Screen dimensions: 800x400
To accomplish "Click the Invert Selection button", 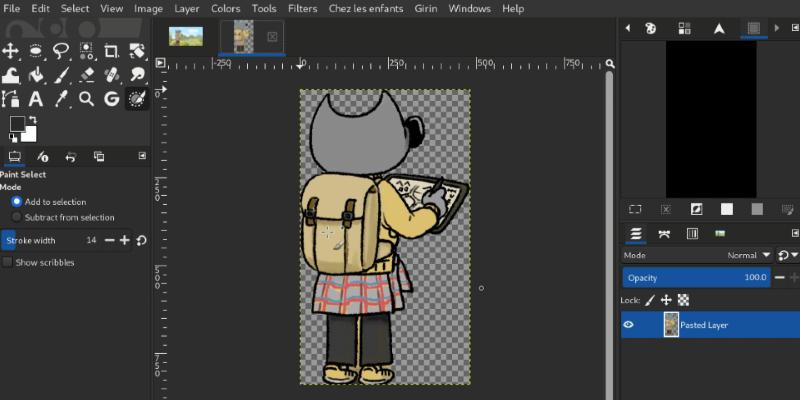I will (696, 209).
